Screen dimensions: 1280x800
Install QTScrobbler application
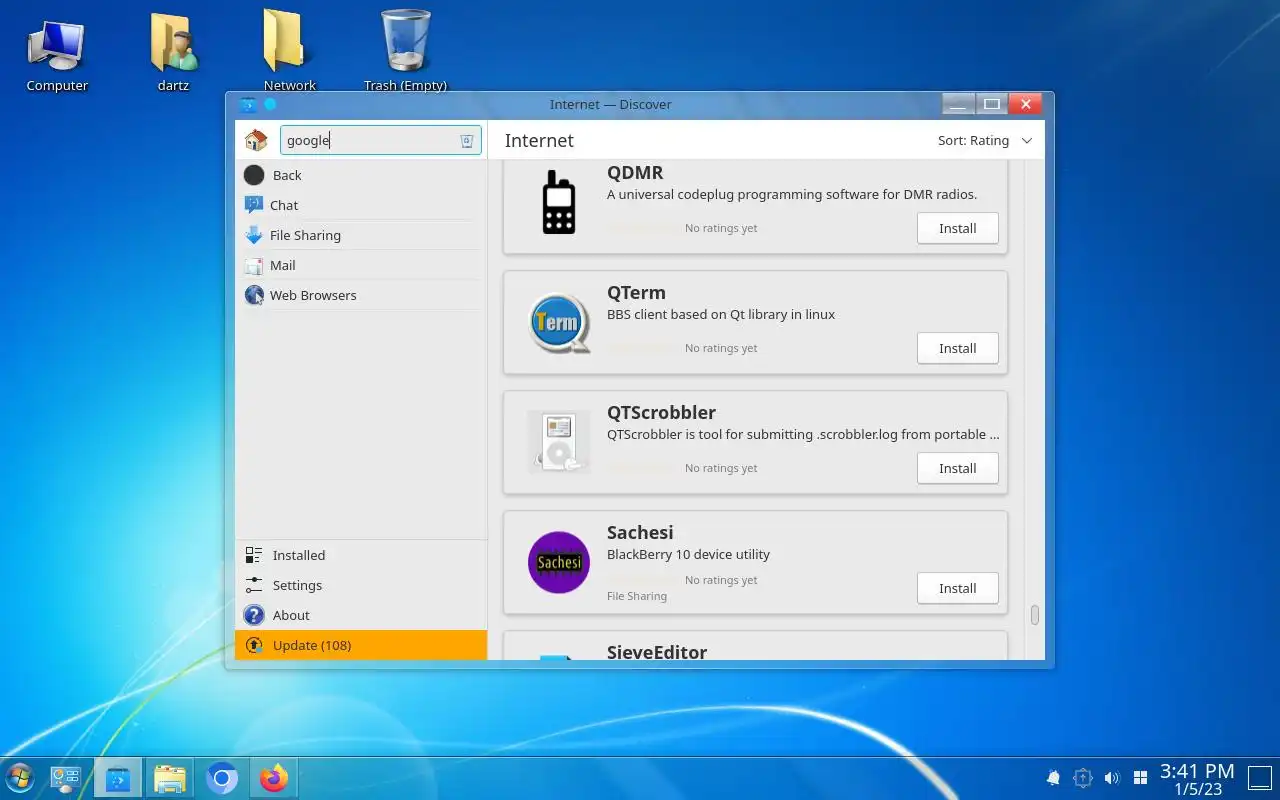957,468
